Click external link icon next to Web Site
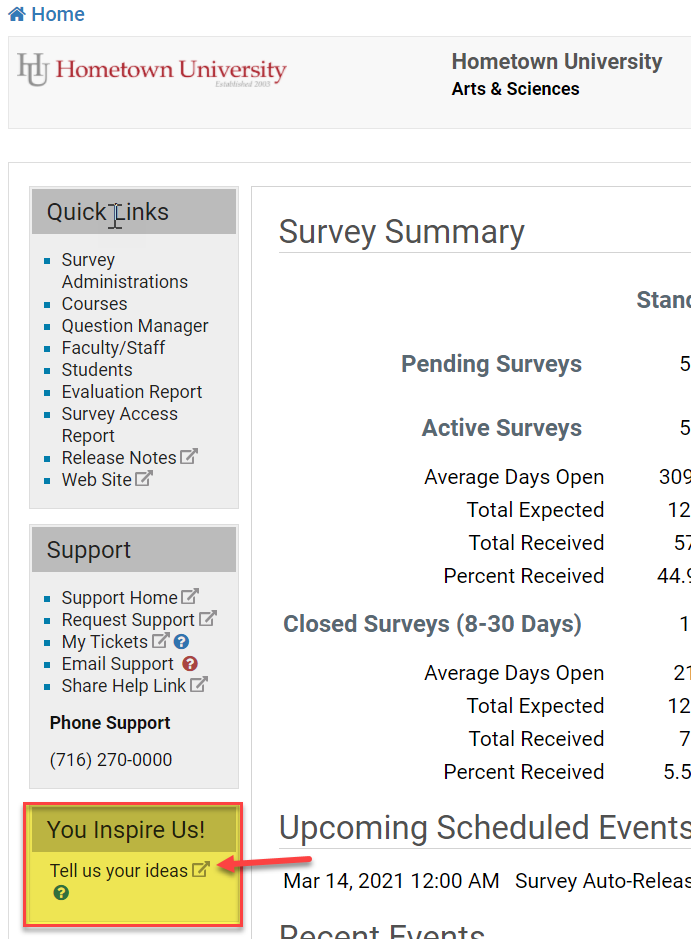 tap(144, 479)
